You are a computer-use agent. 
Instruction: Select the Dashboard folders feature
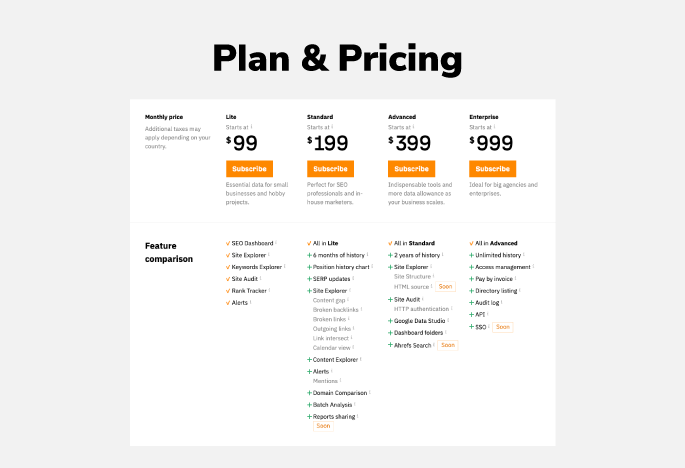coord(420,332)
